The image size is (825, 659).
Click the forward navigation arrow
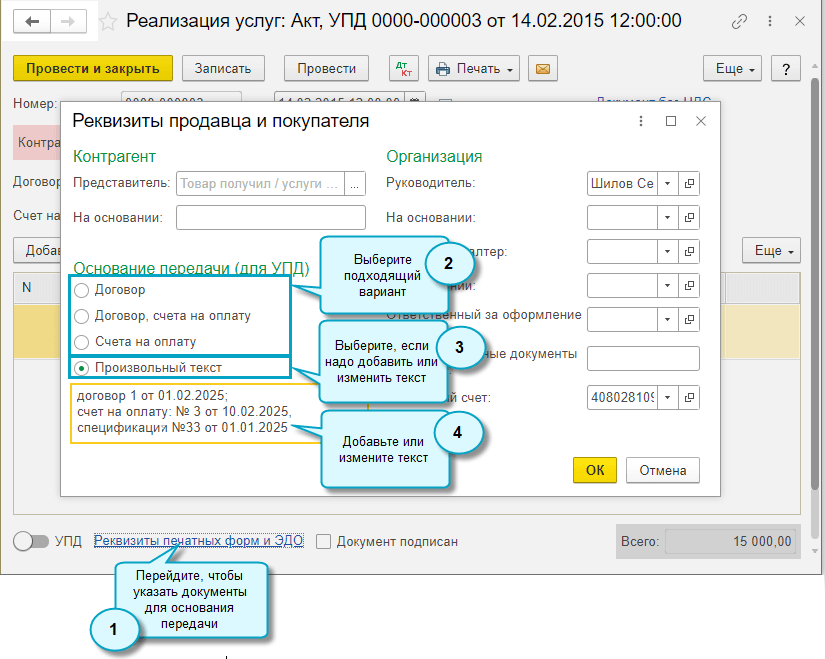tap(69, 21)
